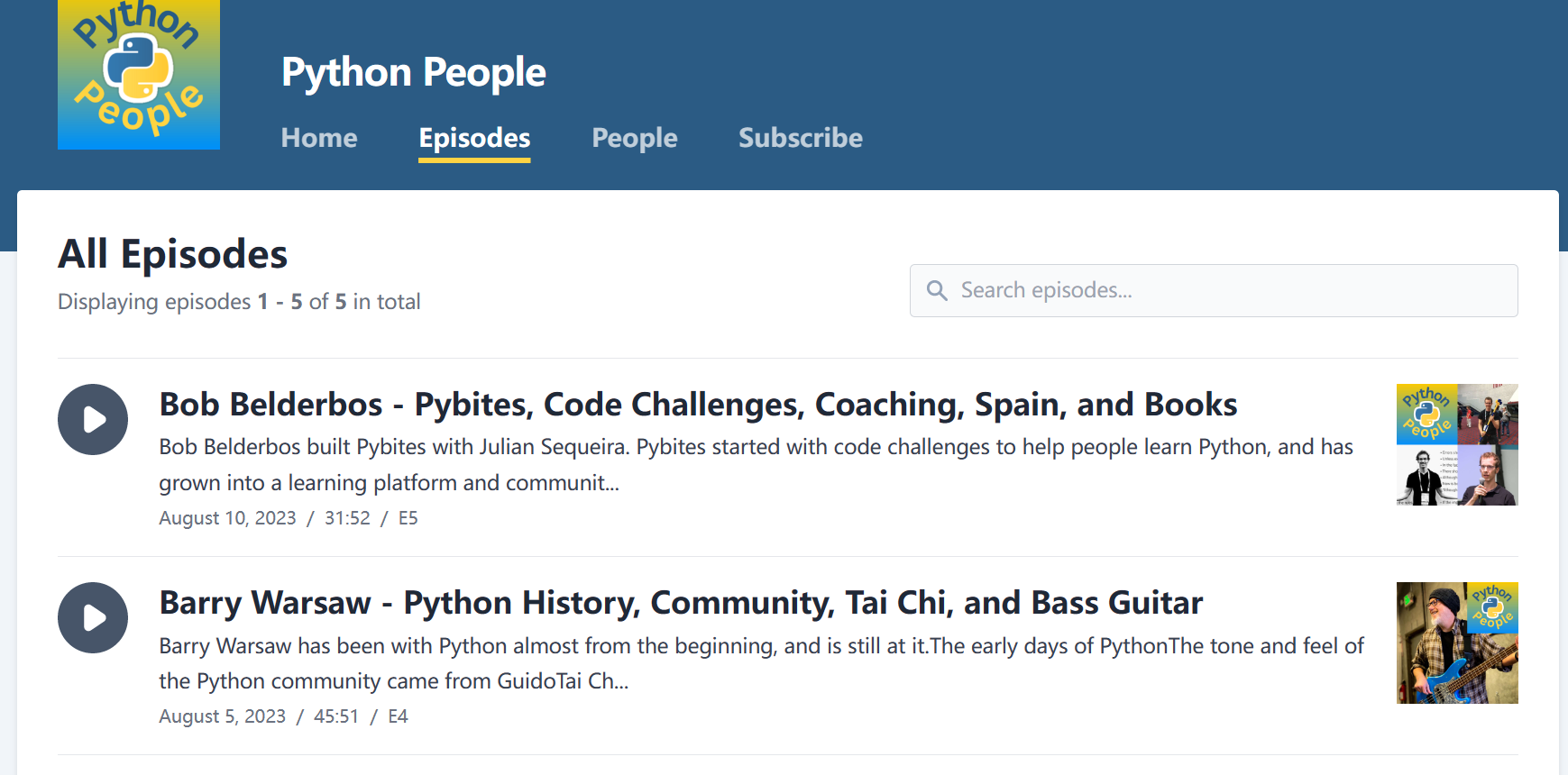Click the Python People site title
The image size is (1568, 775).
(x=413, y=72)
